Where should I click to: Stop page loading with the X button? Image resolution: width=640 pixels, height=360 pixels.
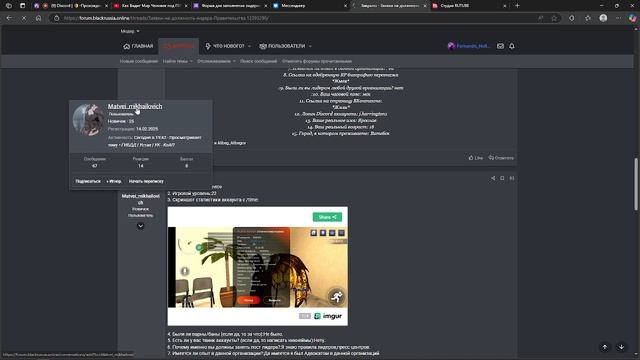[x=24, y=18]
